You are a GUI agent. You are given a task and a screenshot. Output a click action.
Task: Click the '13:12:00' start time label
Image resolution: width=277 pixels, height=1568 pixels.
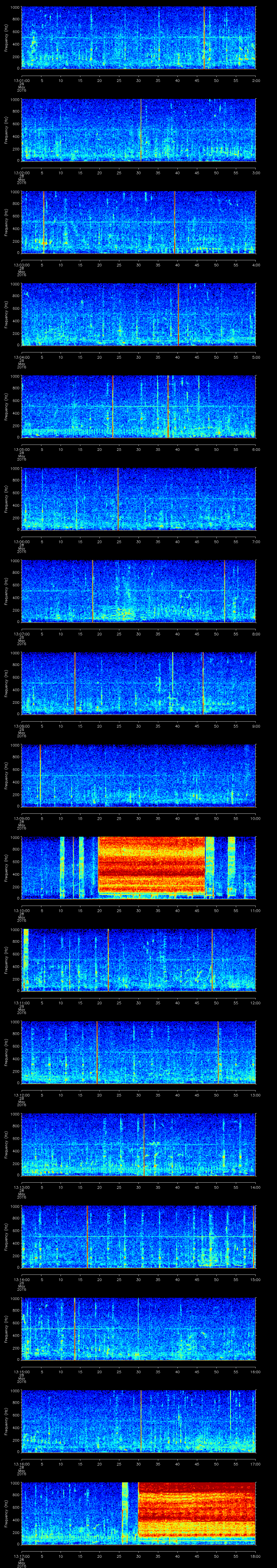[x=22, y=1095]
